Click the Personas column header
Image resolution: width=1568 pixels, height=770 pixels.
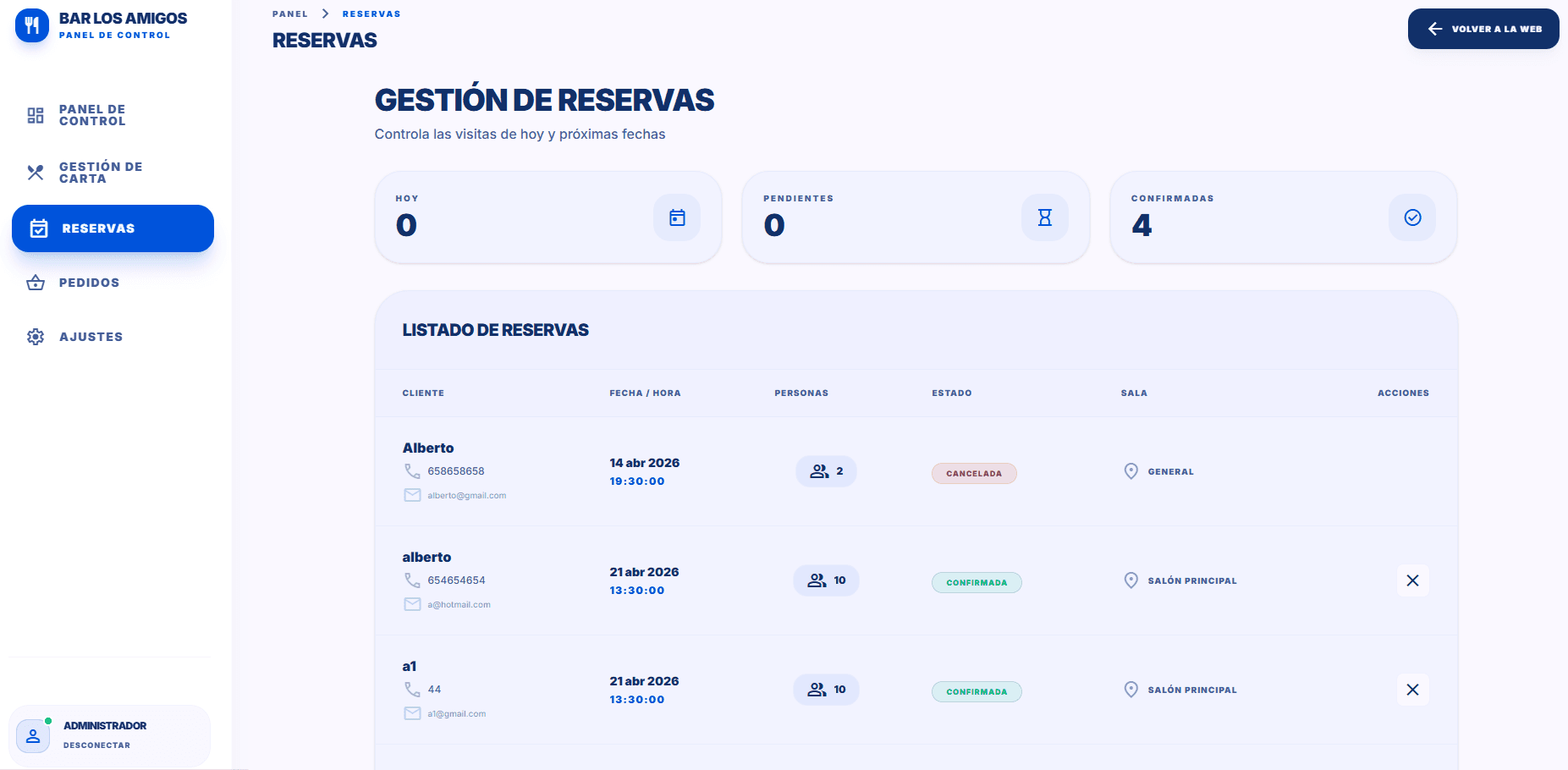click(801, 393)
